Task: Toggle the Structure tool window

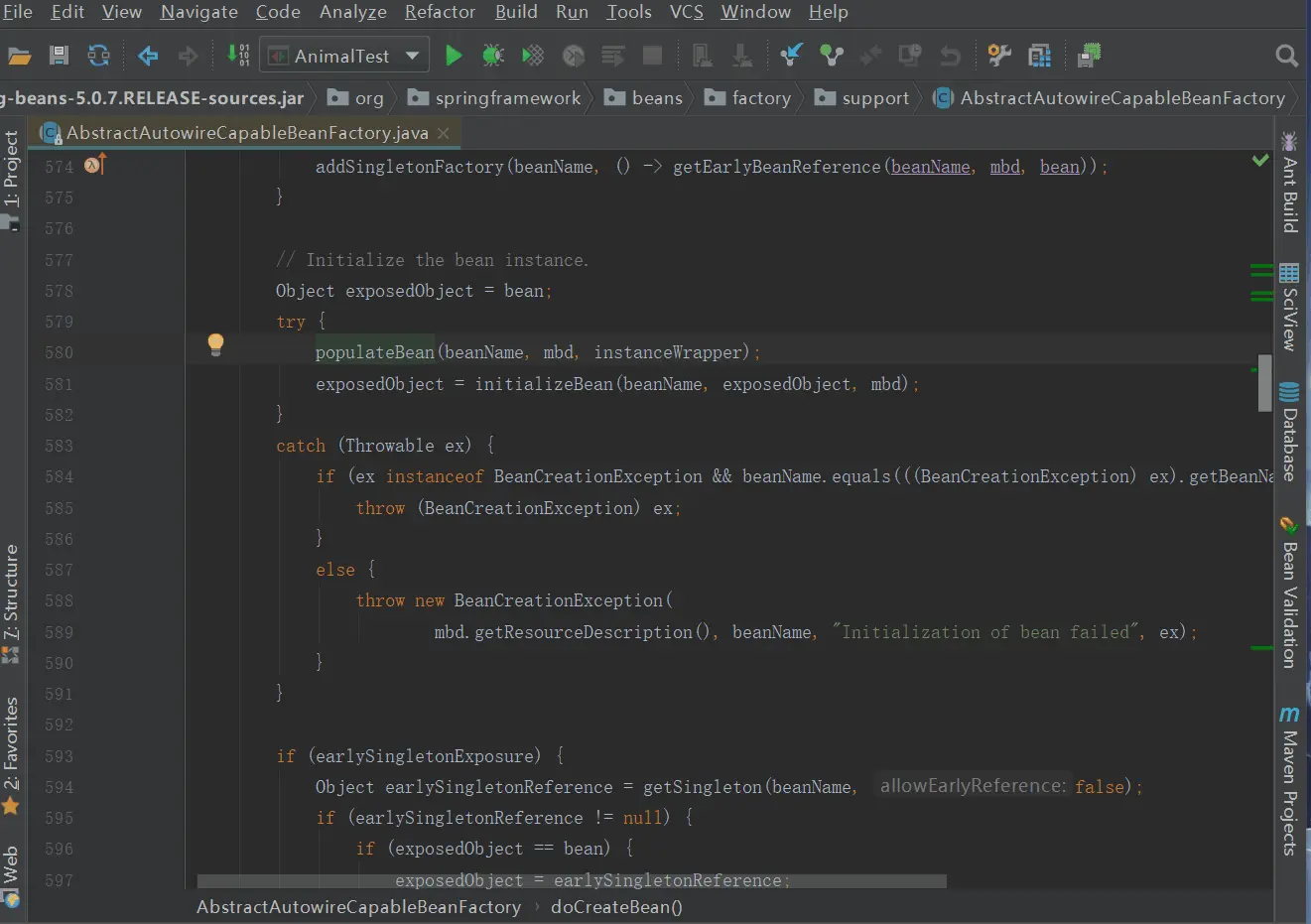Action: (11, 591)
